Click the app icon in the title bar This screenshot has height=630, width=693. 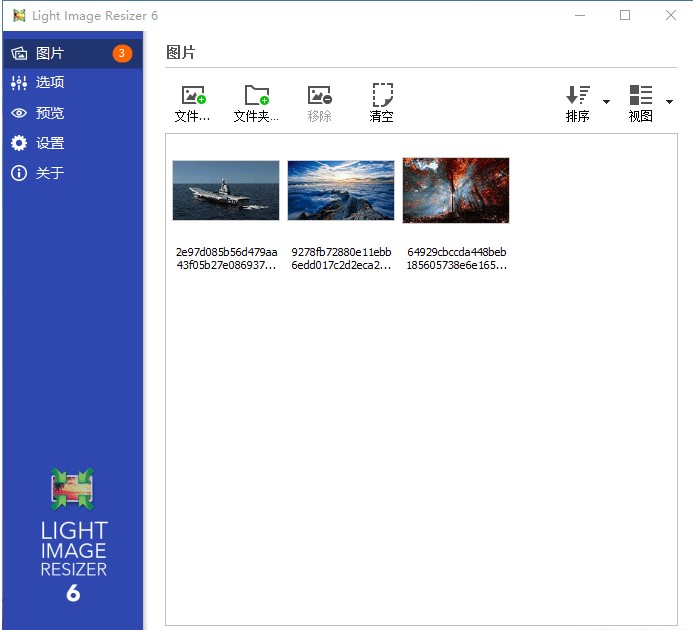(x=19, y=15)
